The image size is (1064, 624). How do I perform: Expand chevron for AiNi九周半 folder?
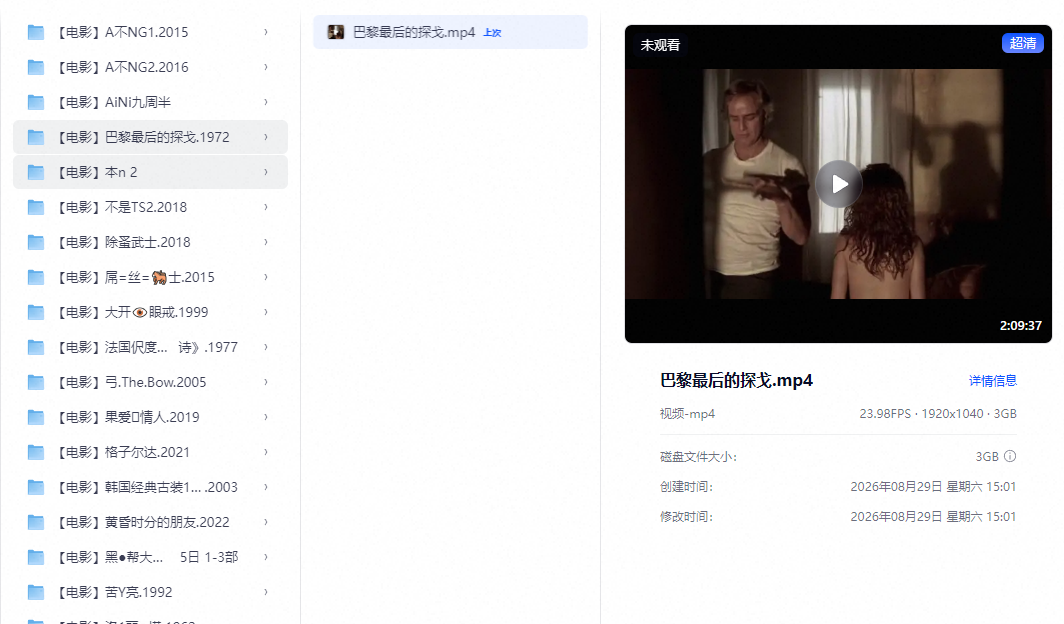pos(266,102)
